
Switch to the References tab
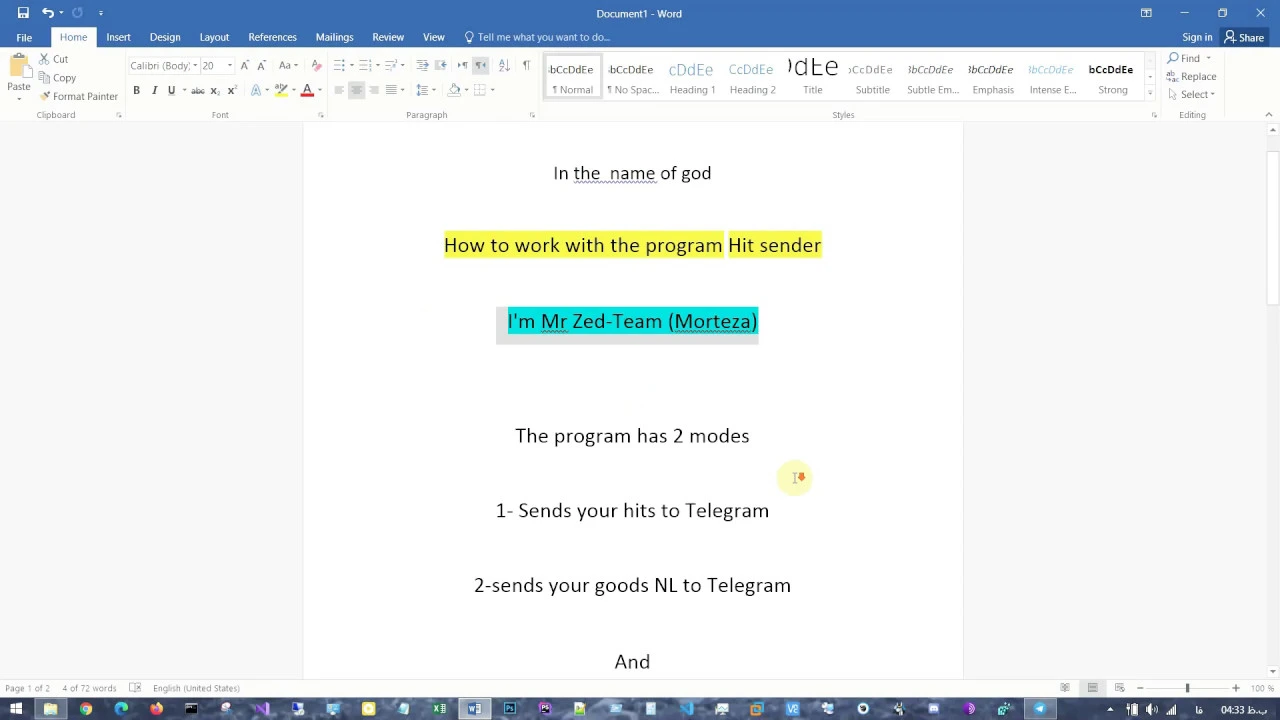[272, 37]
